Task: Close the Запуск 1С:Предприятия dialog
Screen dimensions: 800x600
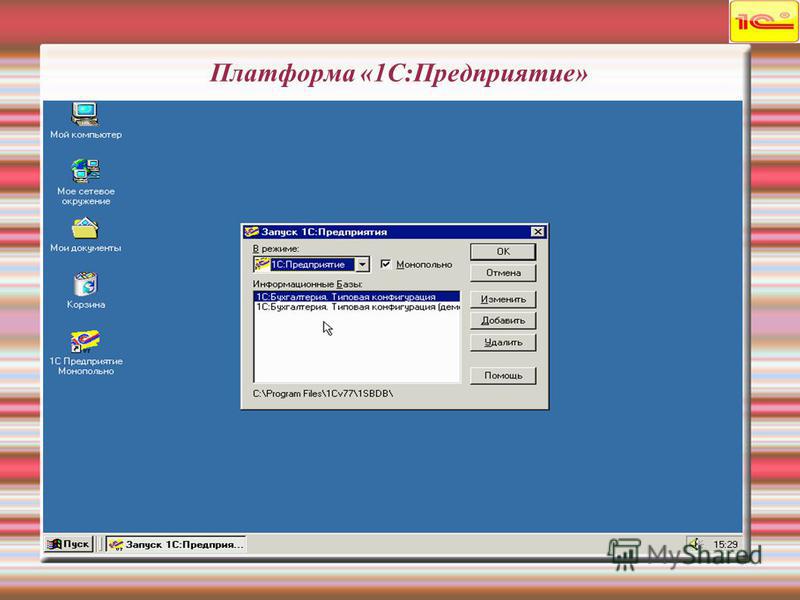Action: pyautogui.click(x=537, y=232)
